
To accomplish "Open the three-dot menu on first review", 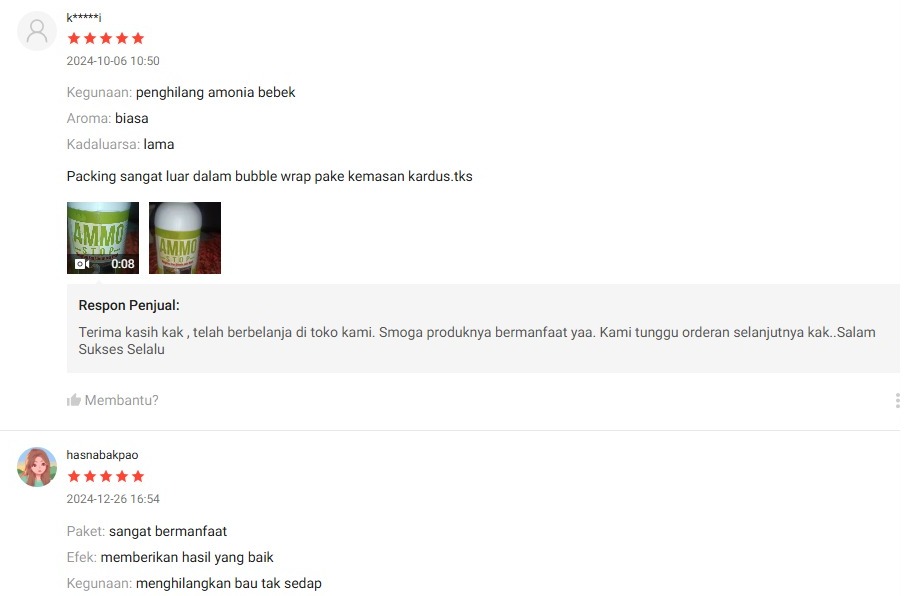I will (x=898, y=401).
